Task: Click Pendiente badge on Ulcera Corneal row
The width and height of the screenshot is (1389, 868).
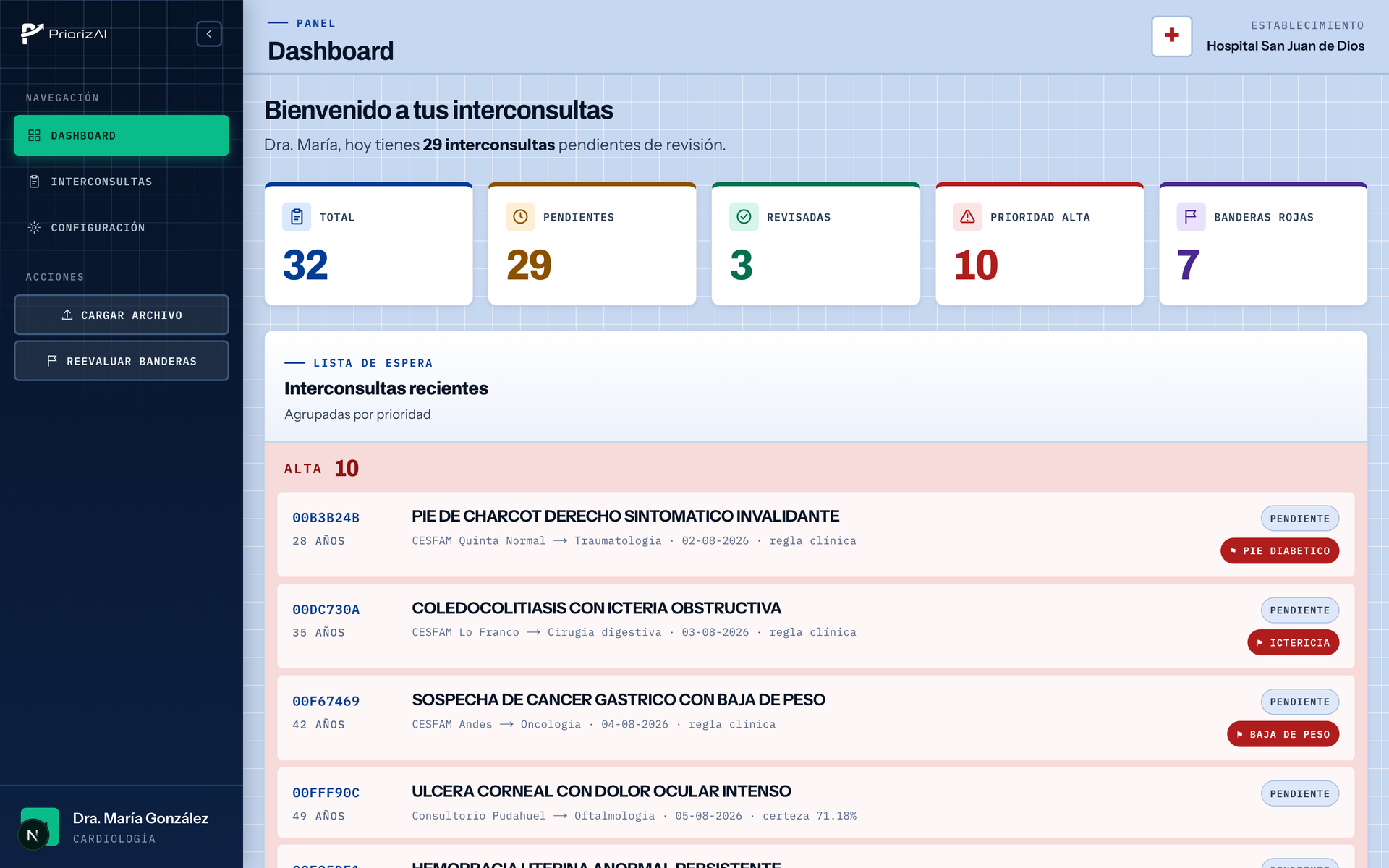Action: coord(1300,793)
